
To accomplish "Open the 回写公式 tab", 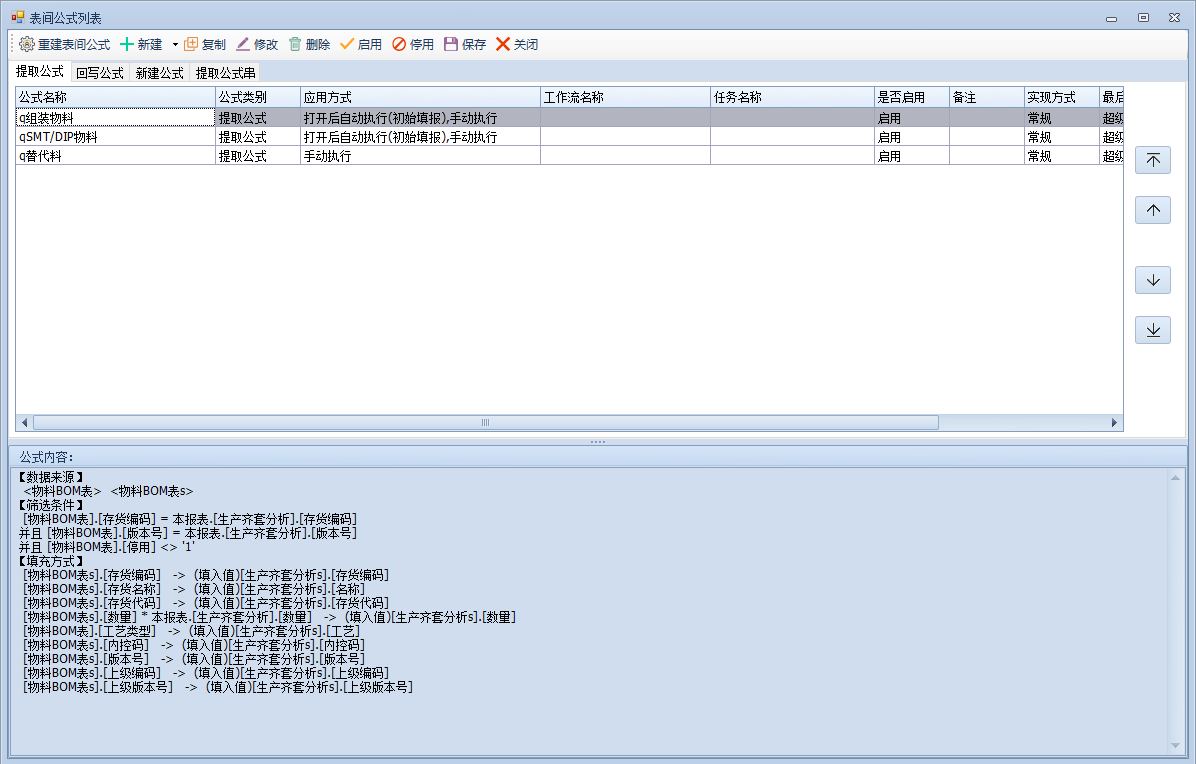I will [x=100, y=73].
